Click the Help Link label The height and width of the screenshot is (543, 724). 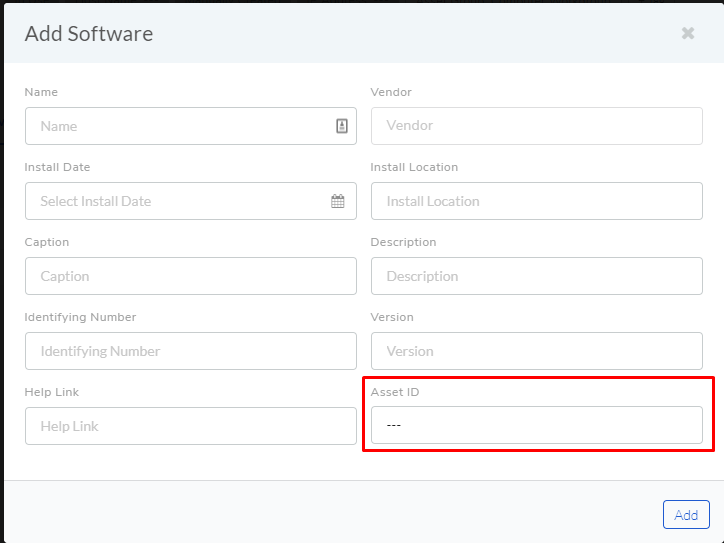pyautogui.click(x=52, y=392)
